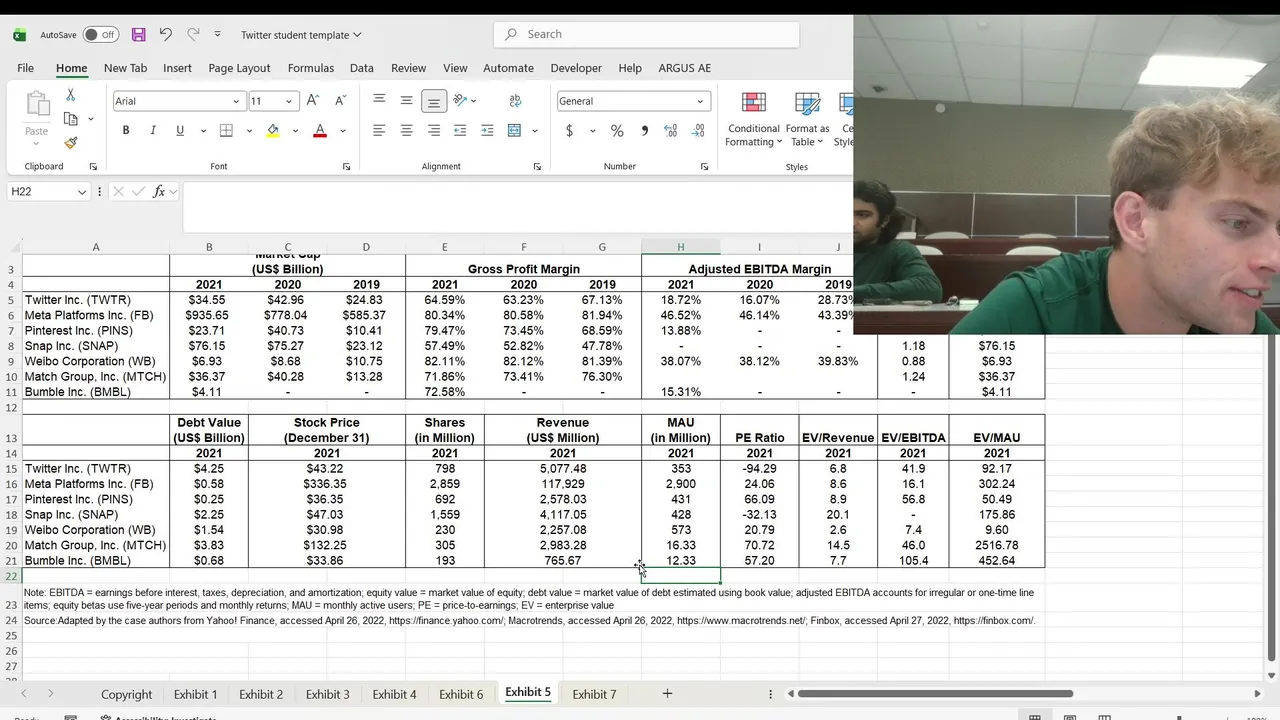Viewport: 1280px width, 720px height.
Task: Open the Formulas tab
Action: [x=311, y=68]
